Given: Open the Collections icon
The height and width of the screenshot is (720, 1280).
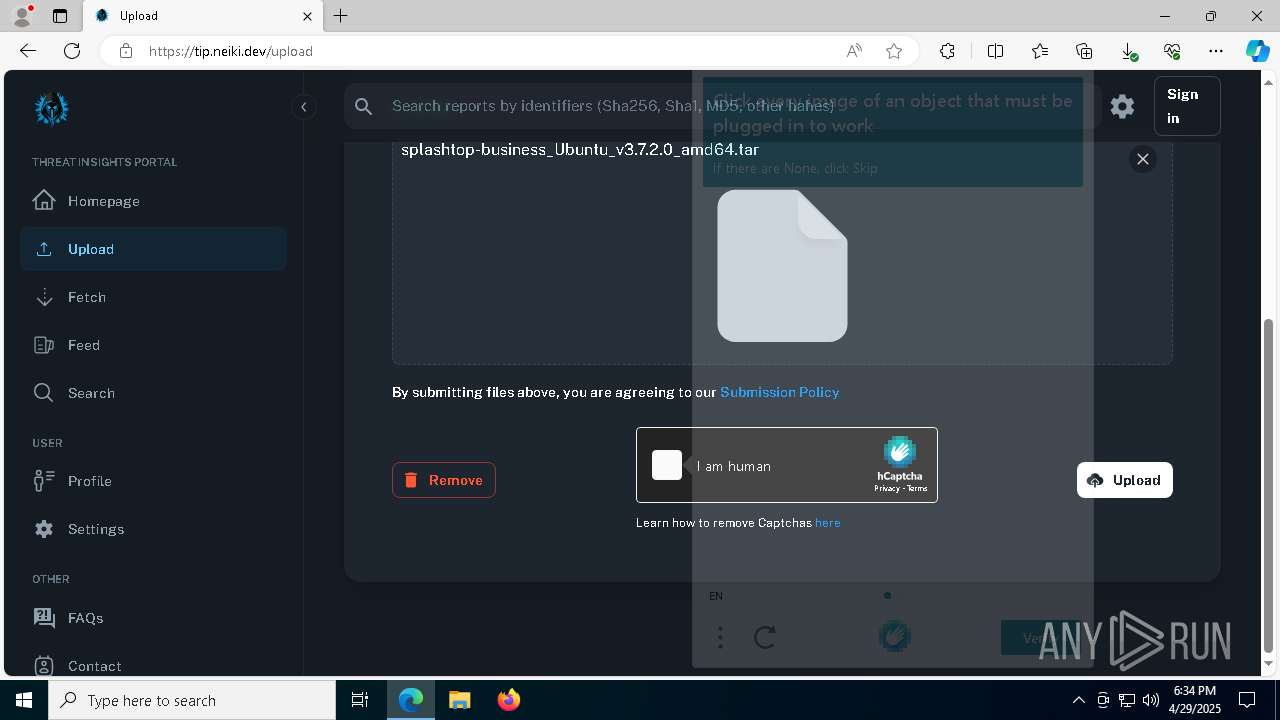Looking at the screenshot, I should [1084, 51].
